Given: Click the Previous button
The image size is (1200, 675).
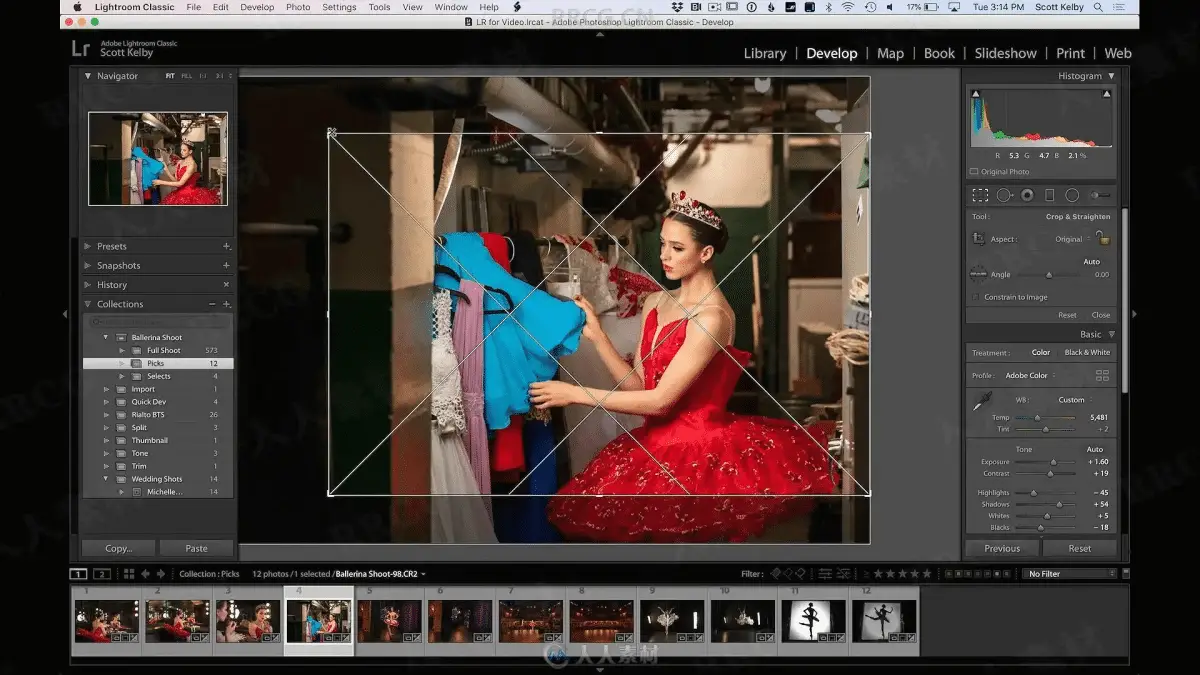Looking at the screenshot, I should coord(1001,548).
